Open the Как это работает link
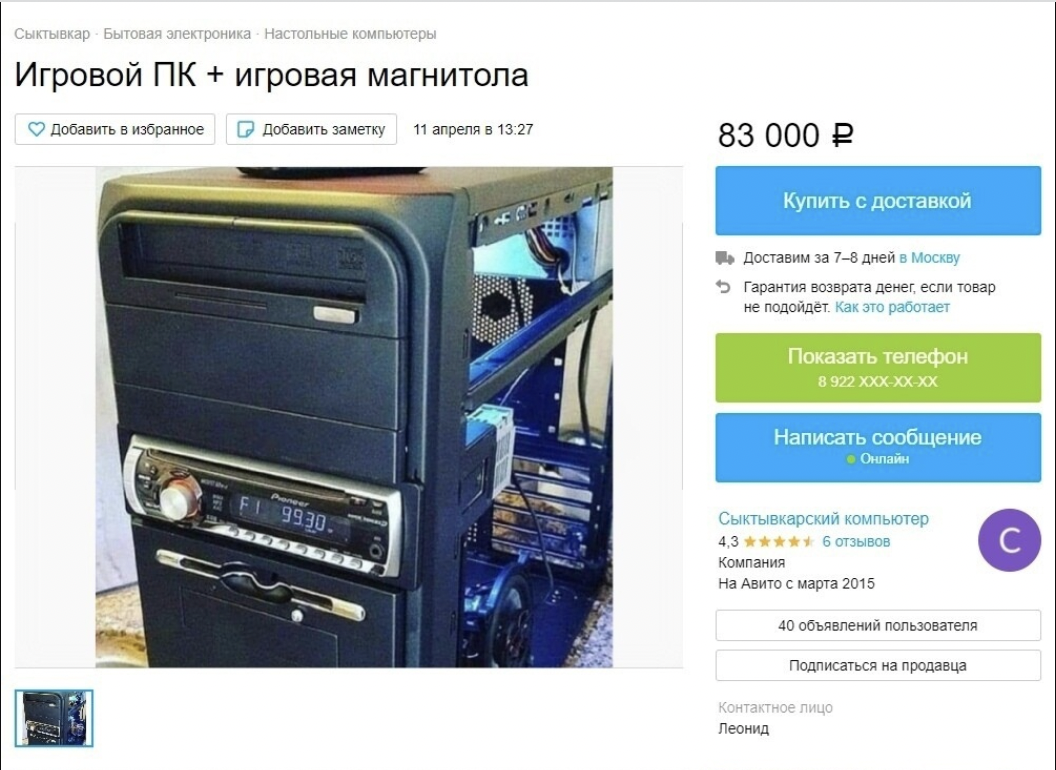1056x770 pixels. pyautogui.click(x=892, y=307)
